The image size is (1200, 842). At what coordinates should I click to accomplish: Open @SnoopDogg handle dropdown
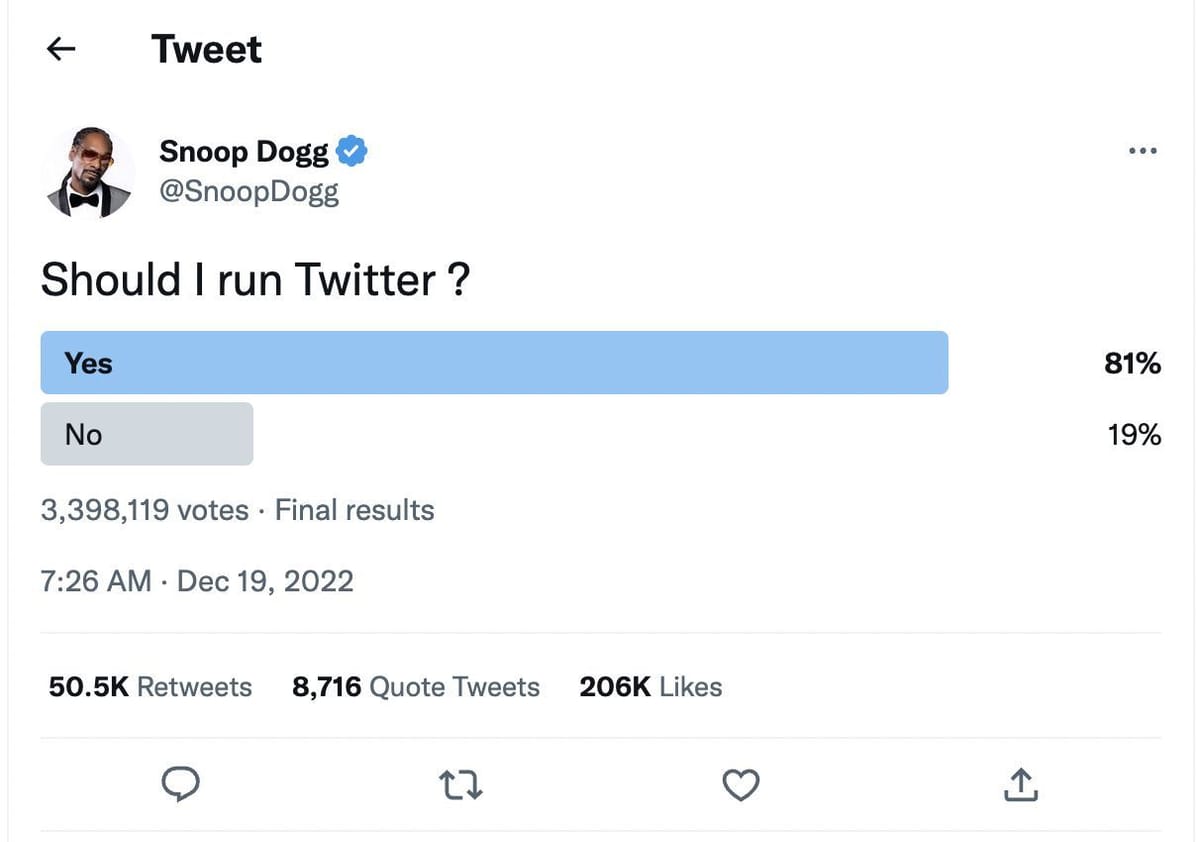coord(248,191)
